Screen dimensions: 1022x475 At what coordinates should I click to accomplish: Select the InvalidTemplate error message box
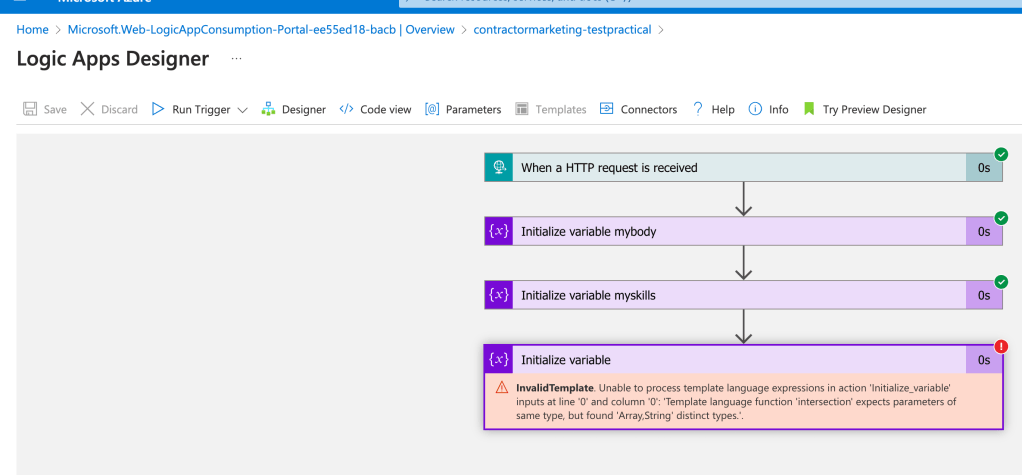[743, 401]
